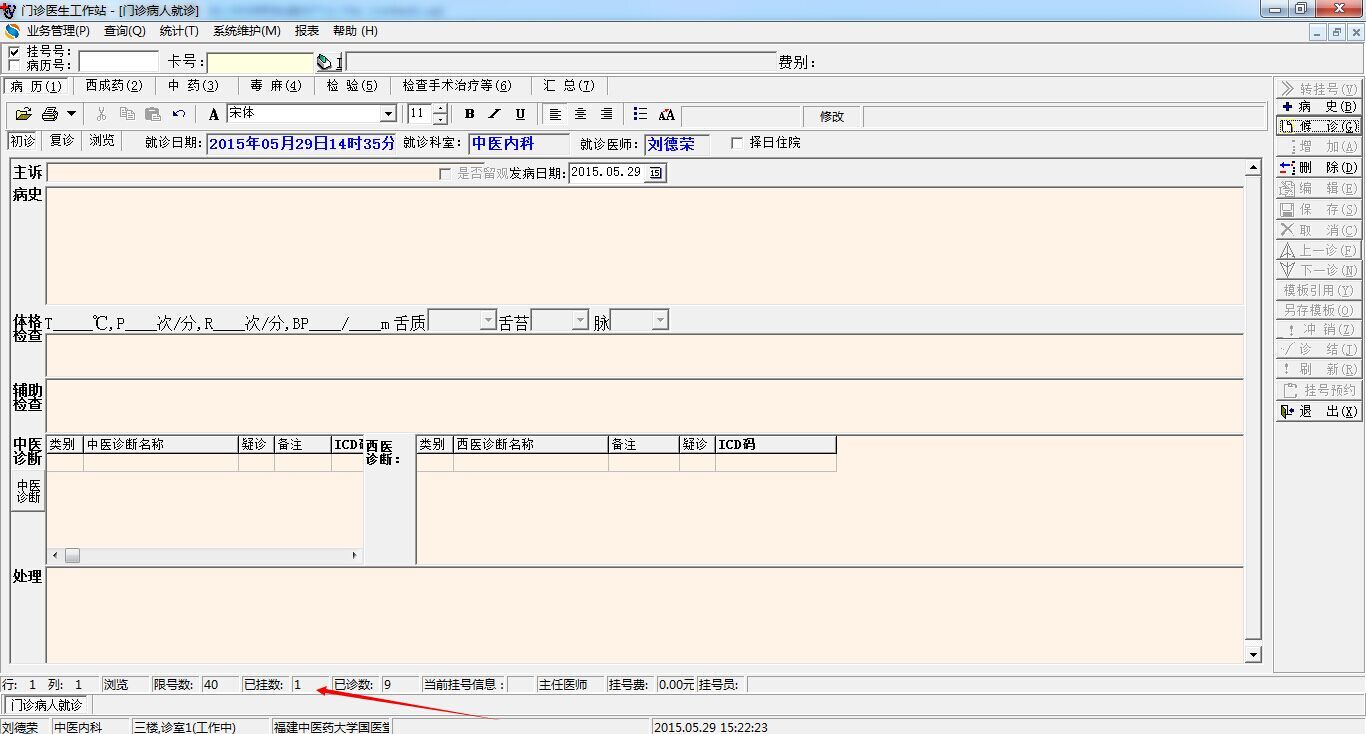
Task: Switch to the 毒麻(4) tab
Action: (275, 86)
